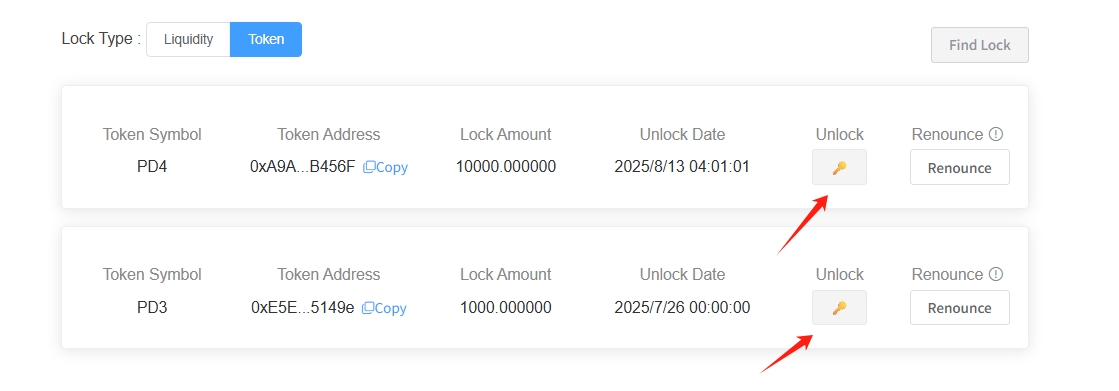The width and height of the screenshot is (1119, 391).
Task: Click the 0xE5E...5149e address text
Action: (303, 308)
